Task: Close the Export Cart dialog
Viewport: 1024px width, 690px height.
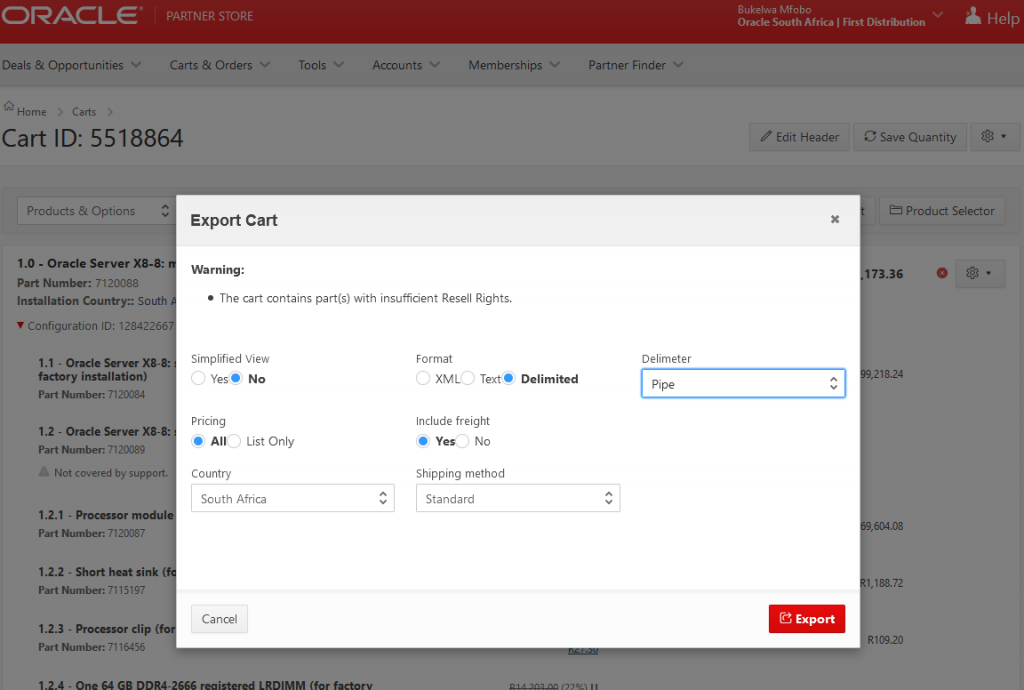Action: (x=835, y=220)
